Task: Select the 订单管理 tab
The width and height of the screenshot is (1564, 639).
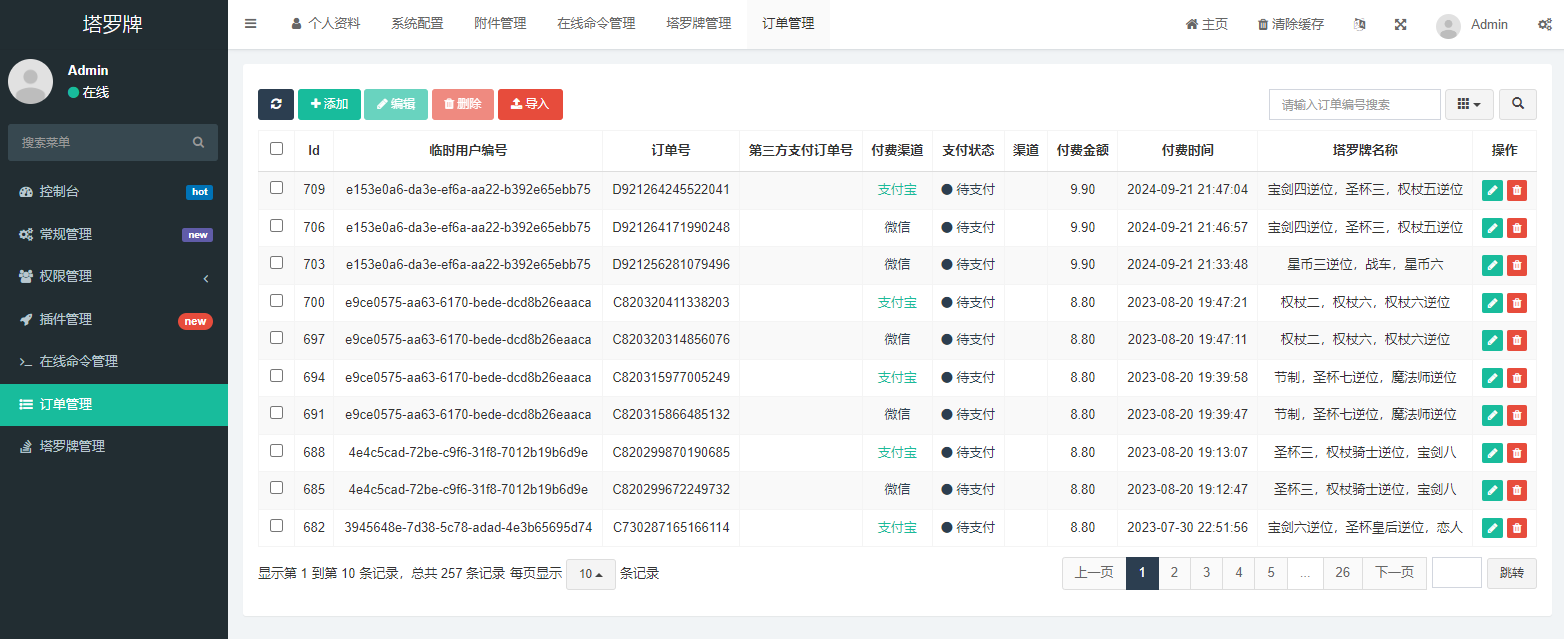Action: (788, 24)
